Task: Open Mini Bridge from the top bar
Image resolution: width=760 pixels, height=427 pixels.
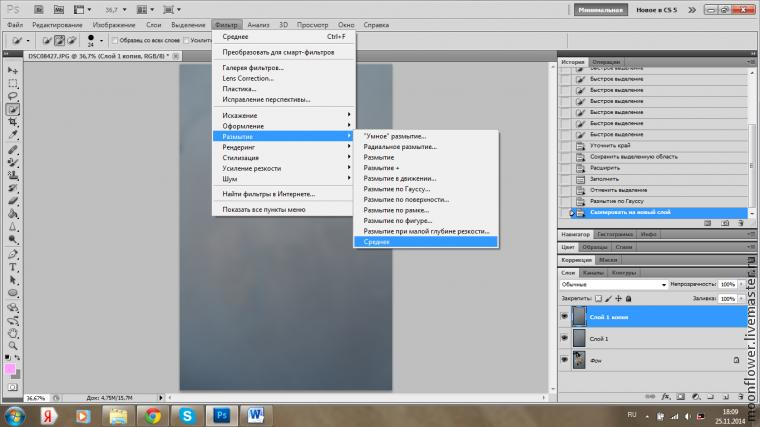Action: (x=59, y=10)
